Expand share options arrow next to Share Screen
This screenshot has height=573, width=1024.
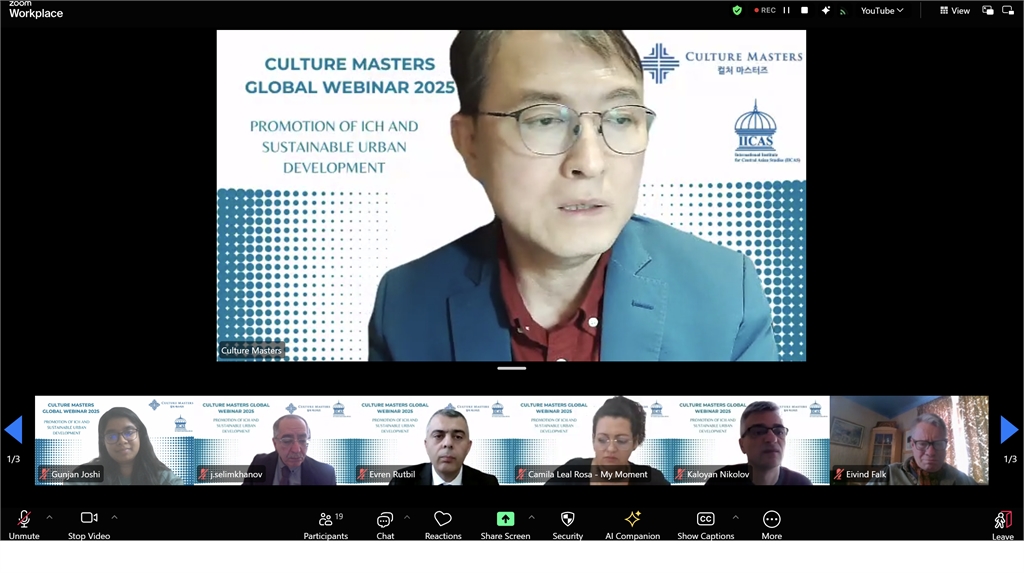pyautogui.click(x=532, y=517)
